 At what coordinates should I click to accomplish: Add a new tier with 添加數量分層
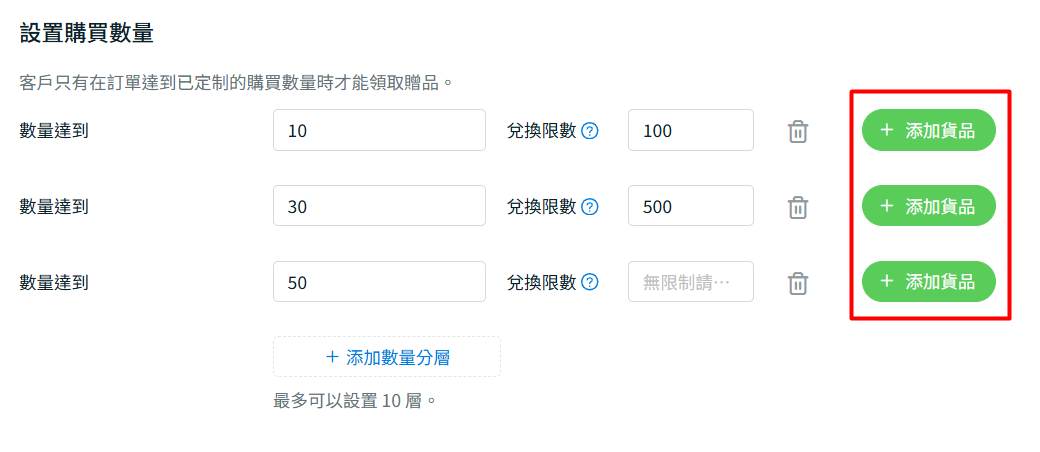pos(386,357)
